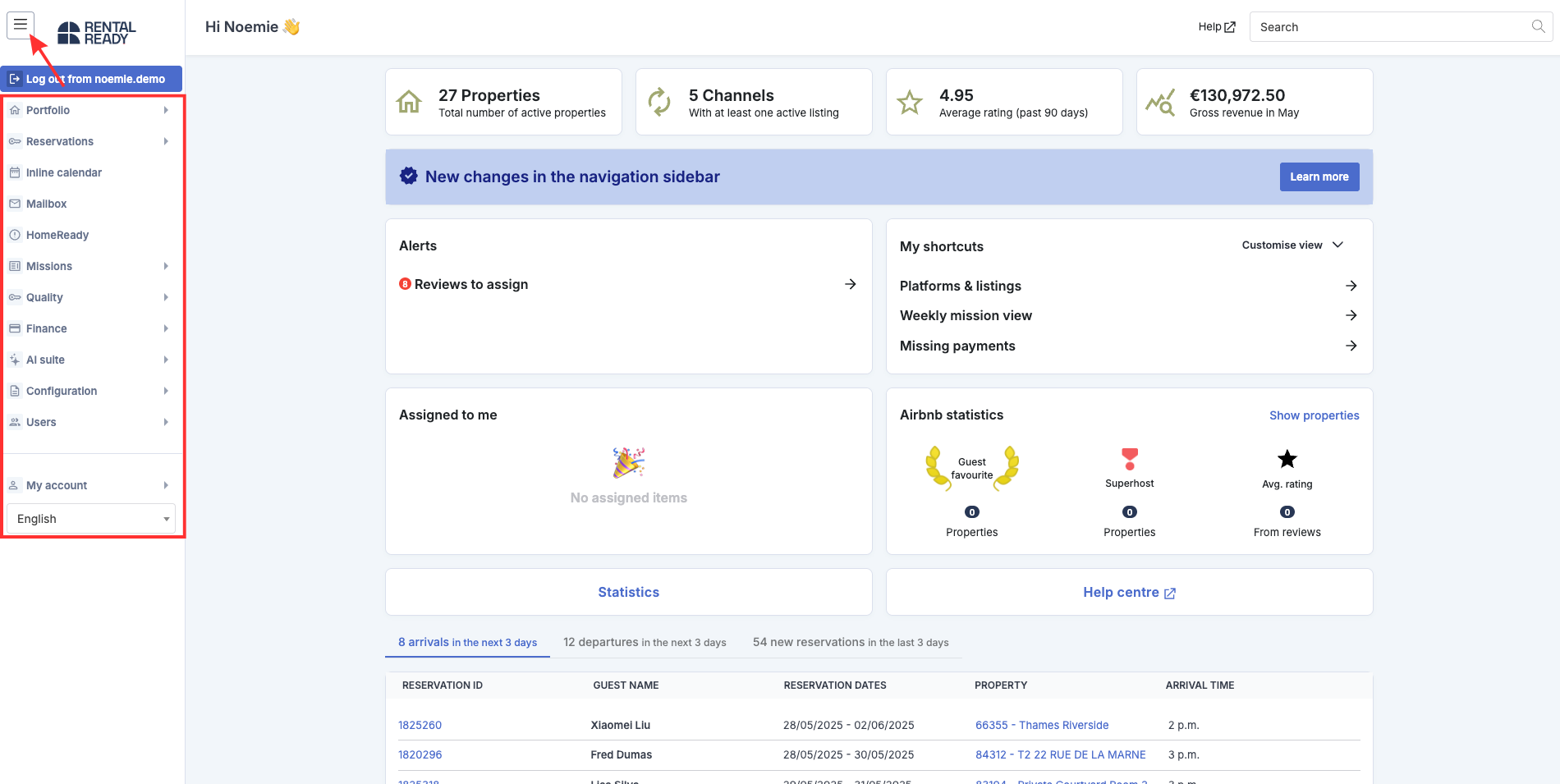Expand the Finance menu arrow
Image resolution: width=1560 pixels, height=784 pixels.
tap(166, 328)
